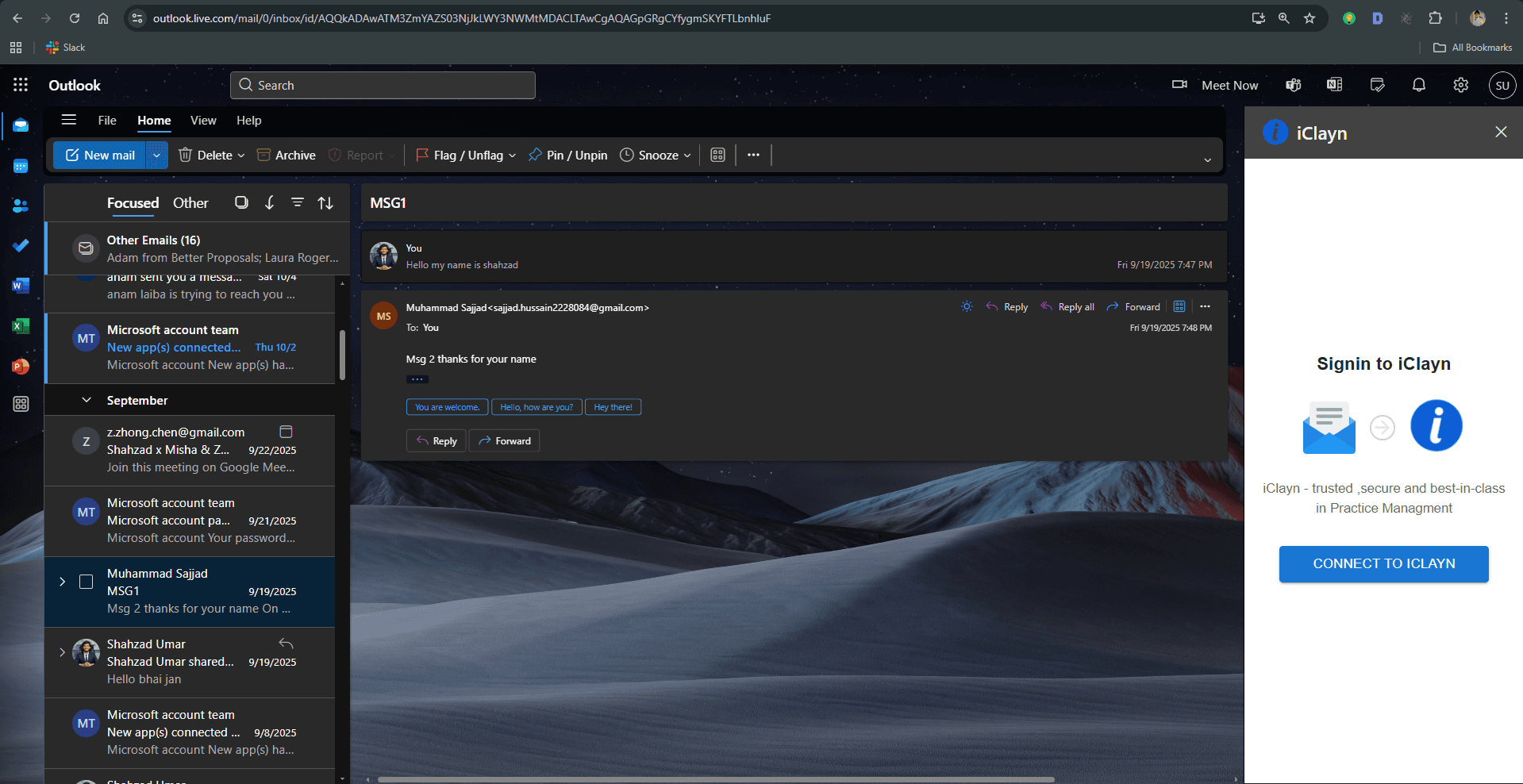Viewport: 1523px width, 784px height.
Task: Open the notifications bell
Action: (x=1419, y=85)
